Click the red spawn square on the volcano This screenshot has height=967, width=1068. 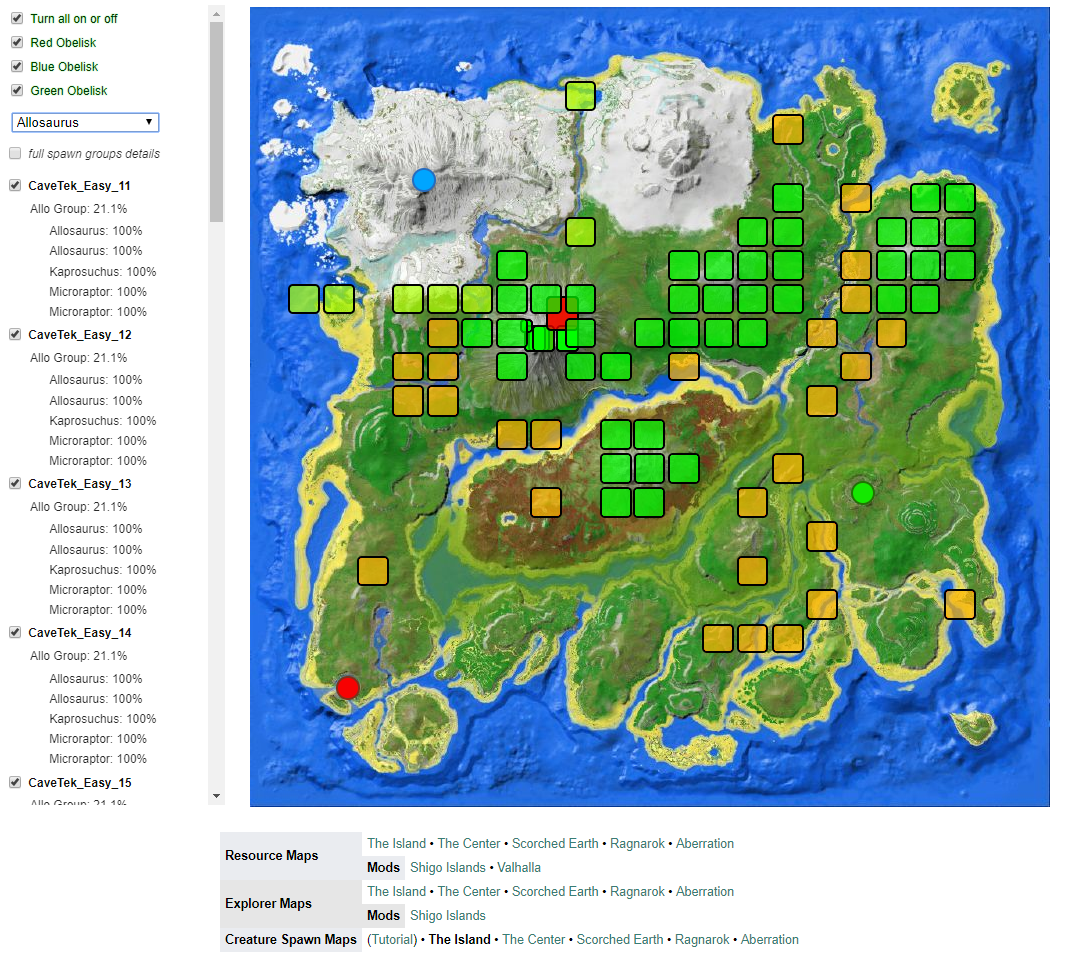pos(561,315)
